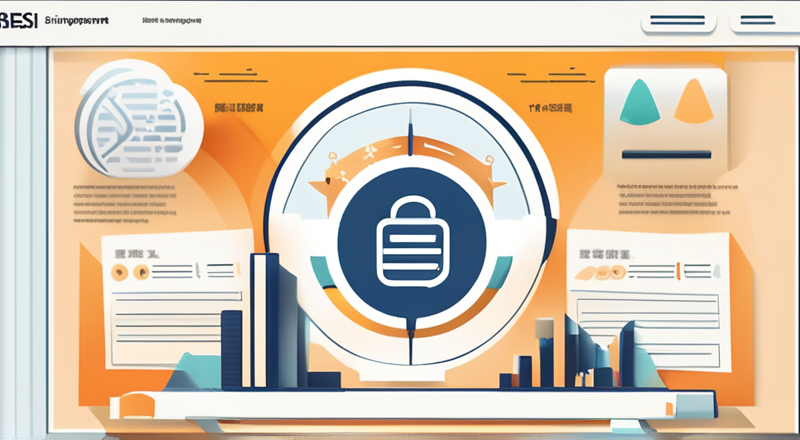
Task: Click the dark bar below the triangles
Action: (x=665, y=154)
